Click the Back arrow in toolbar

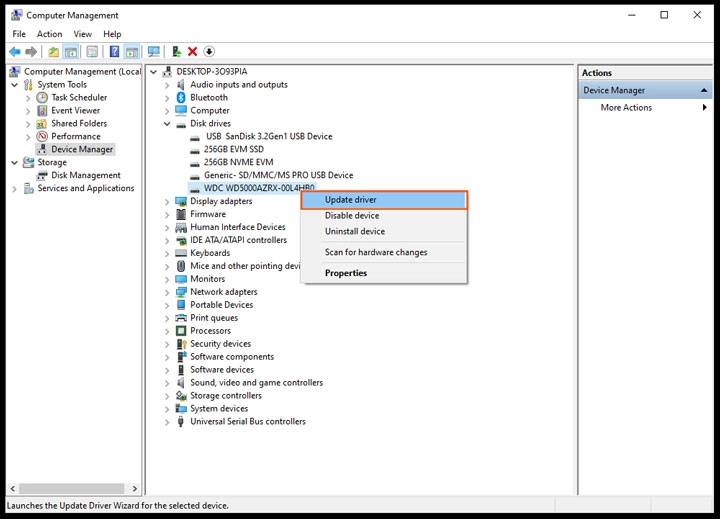[14, 52]
